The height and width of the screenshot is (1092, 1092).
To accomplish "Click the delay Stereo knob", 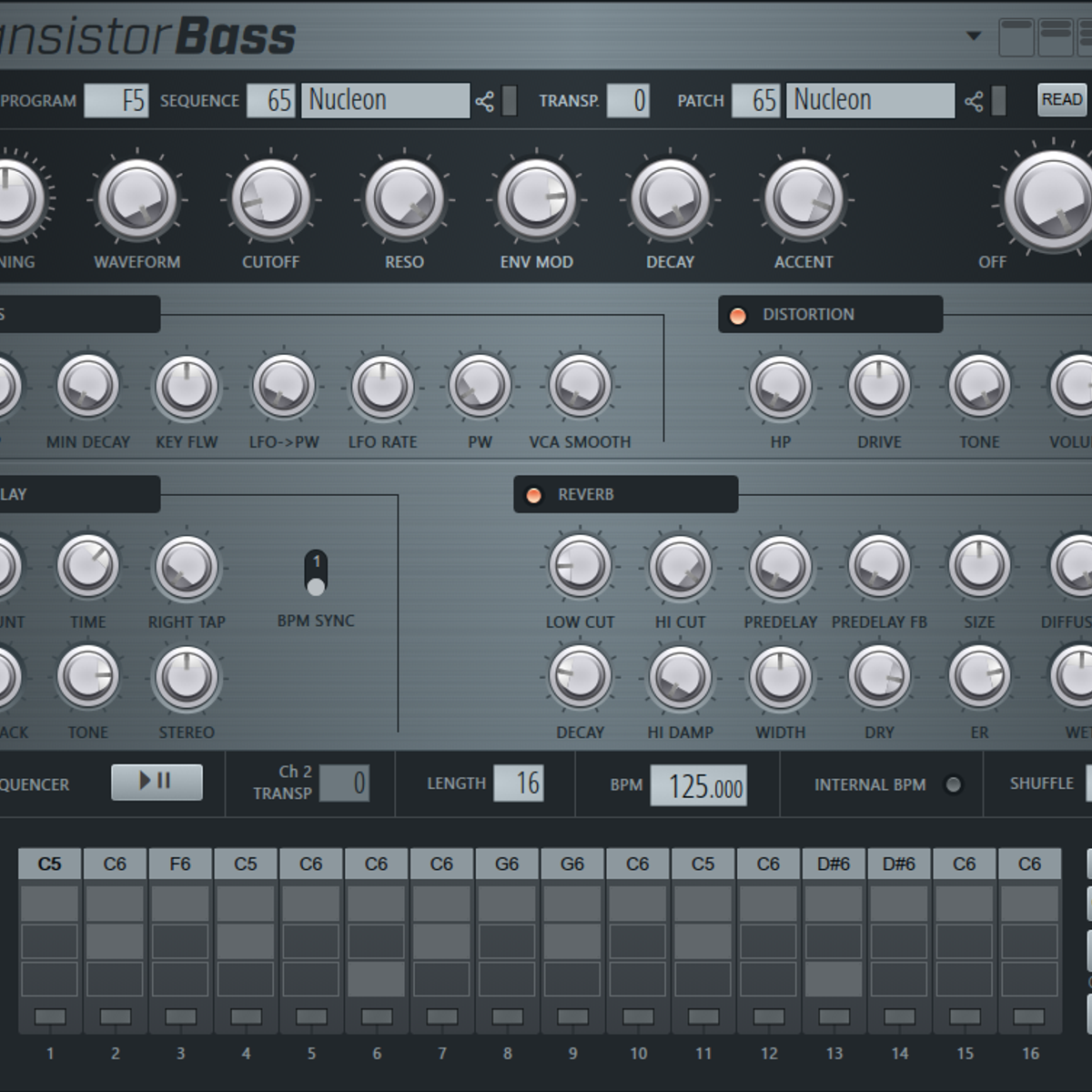I will pyautogui.click(x=187, y=678).
